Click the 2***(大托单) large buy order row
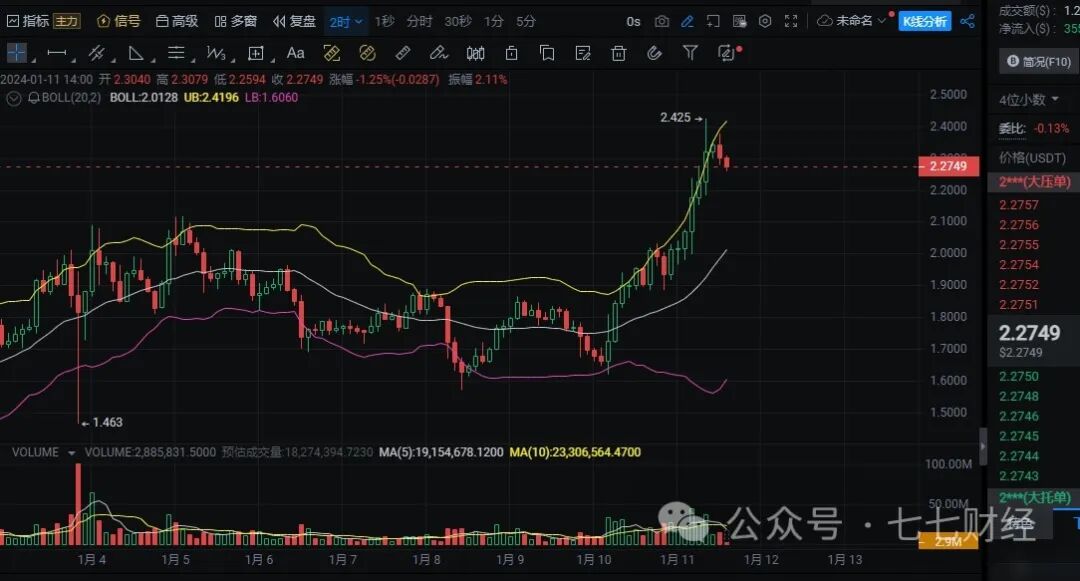Screen dimensions: 1080x581 (x=1033, y=497)
